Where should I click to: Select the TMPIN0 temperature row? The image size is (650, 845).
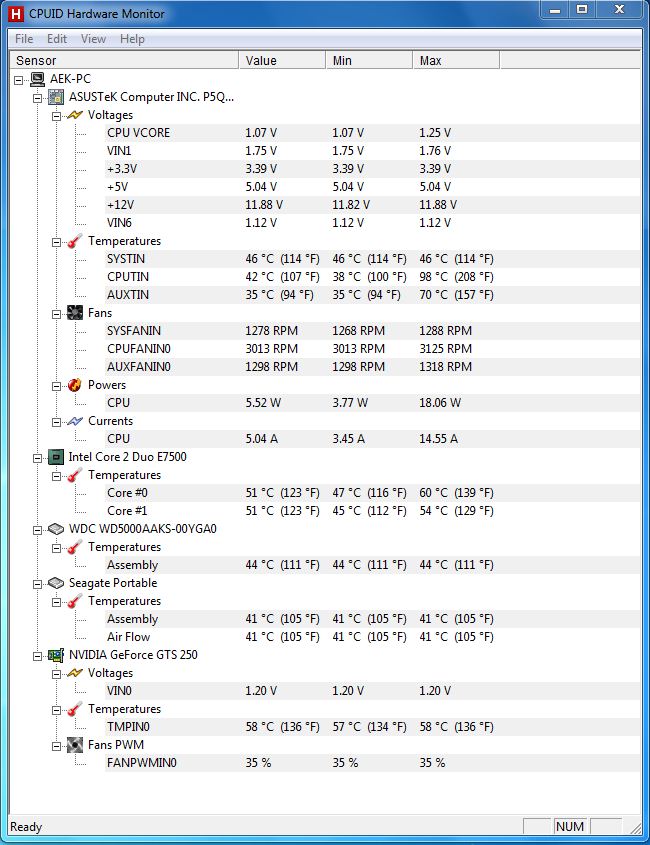372,727
